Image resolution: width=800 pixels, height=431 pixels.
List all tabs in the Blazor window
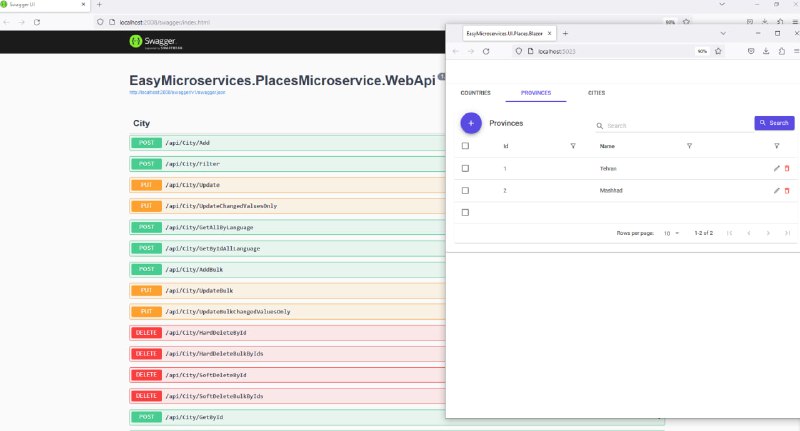click(x=723, y=34)
